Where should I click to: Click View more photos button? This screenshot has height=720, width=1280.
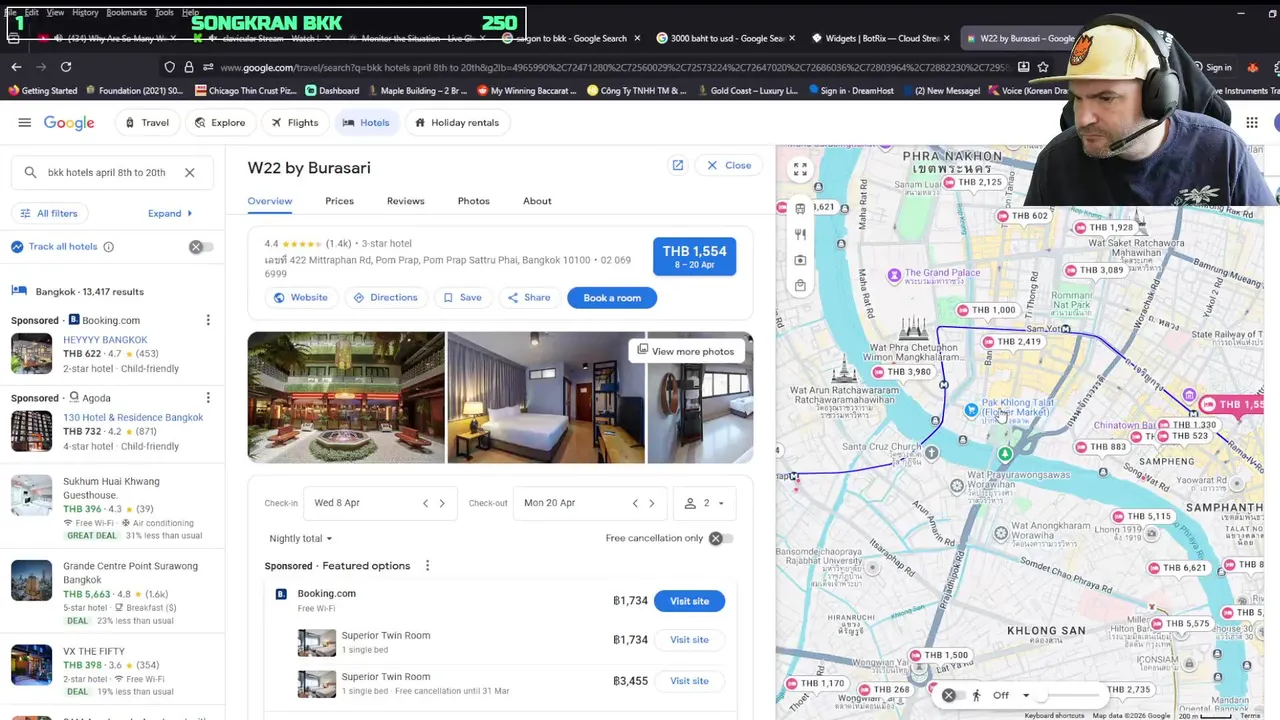coord(685,351)
